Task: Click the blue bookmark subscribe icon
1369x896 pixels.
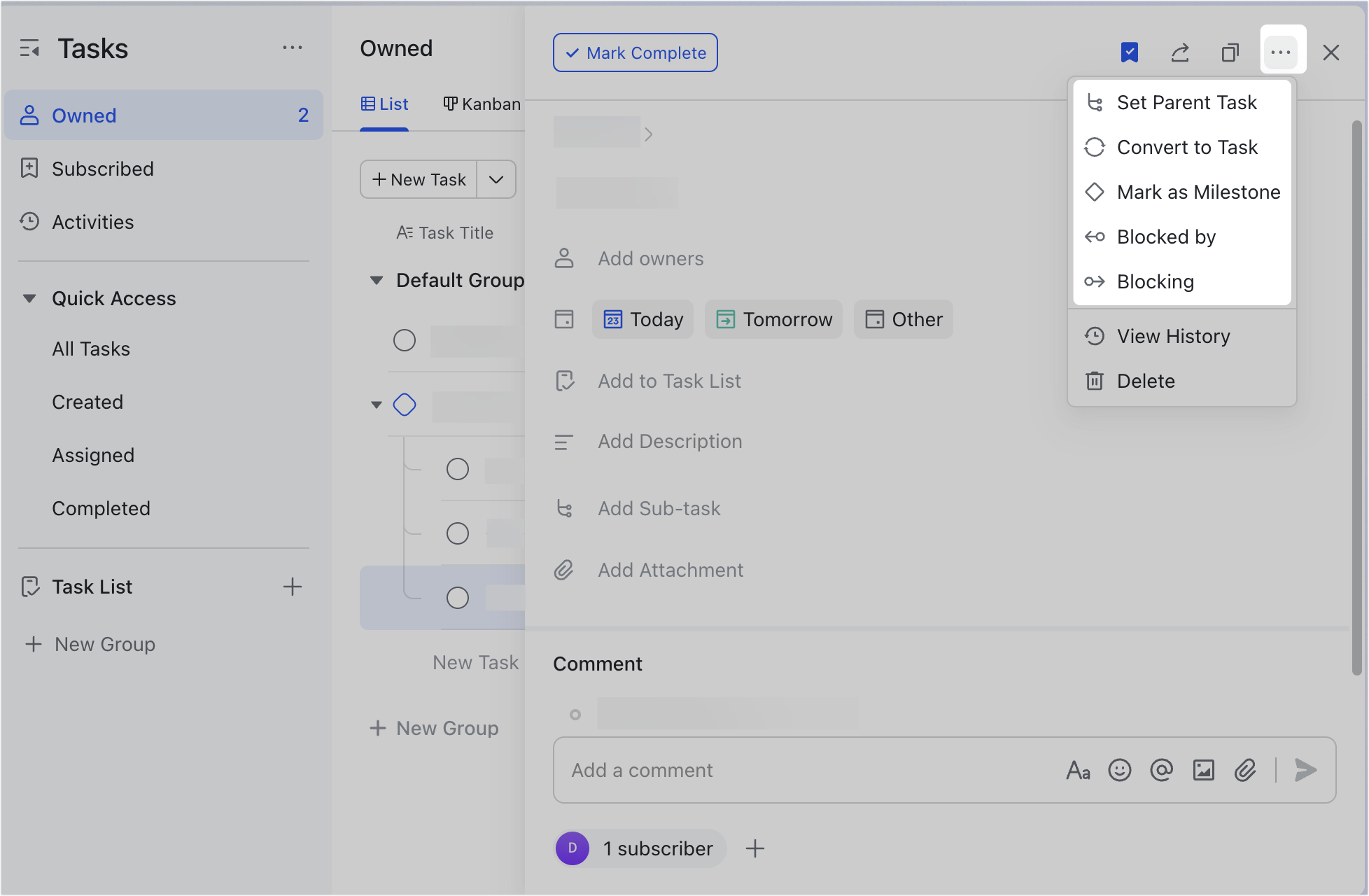Action: pos(1129,52)
